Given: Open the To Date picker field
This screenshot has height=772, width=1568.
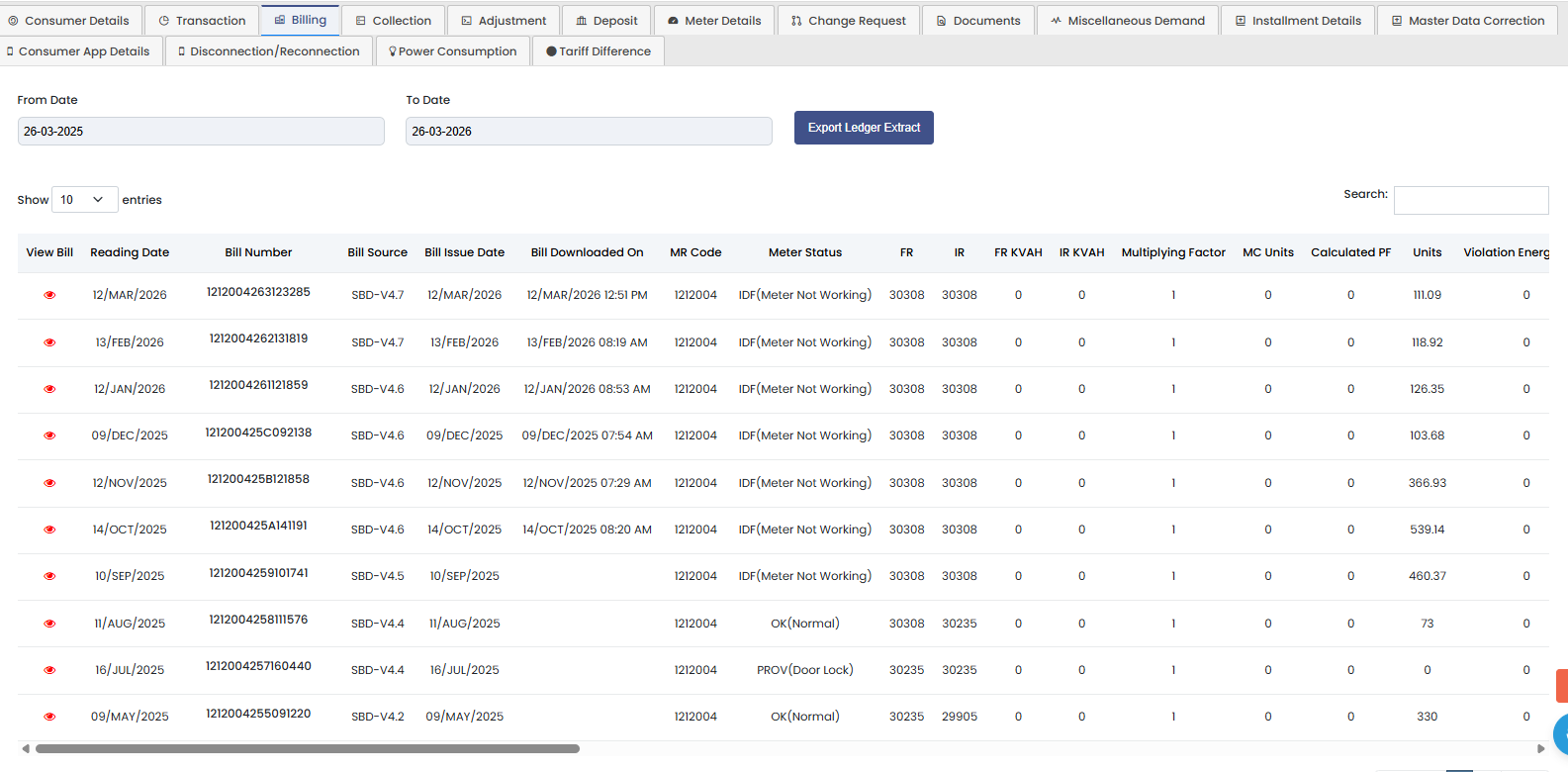Looking at the screenshot, I should (589, 131).
